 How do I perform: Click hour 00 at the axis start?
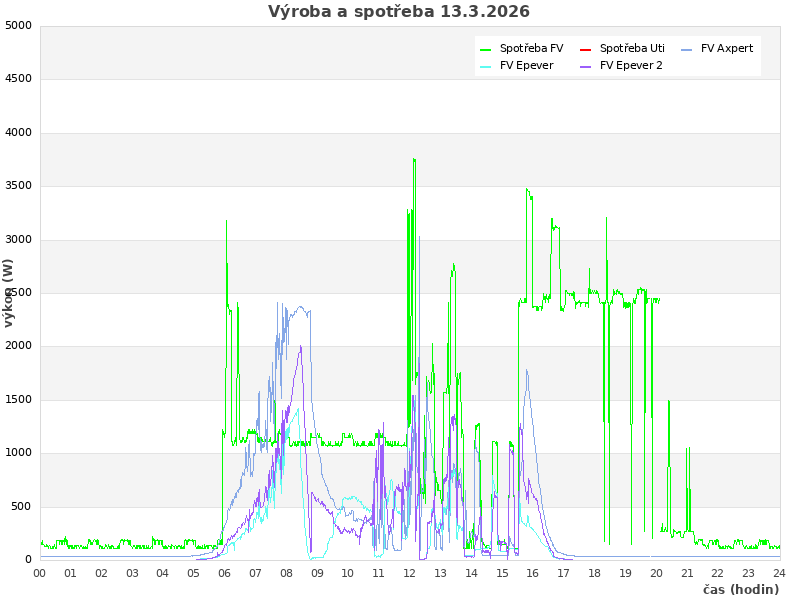coord(40,573)
